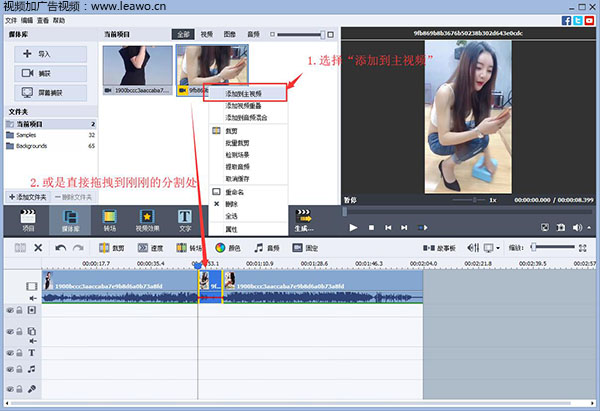Open the 视频效果 (Video effects) star tab
The height and width of the screenshot is (411, 600).
coord(147,220)
